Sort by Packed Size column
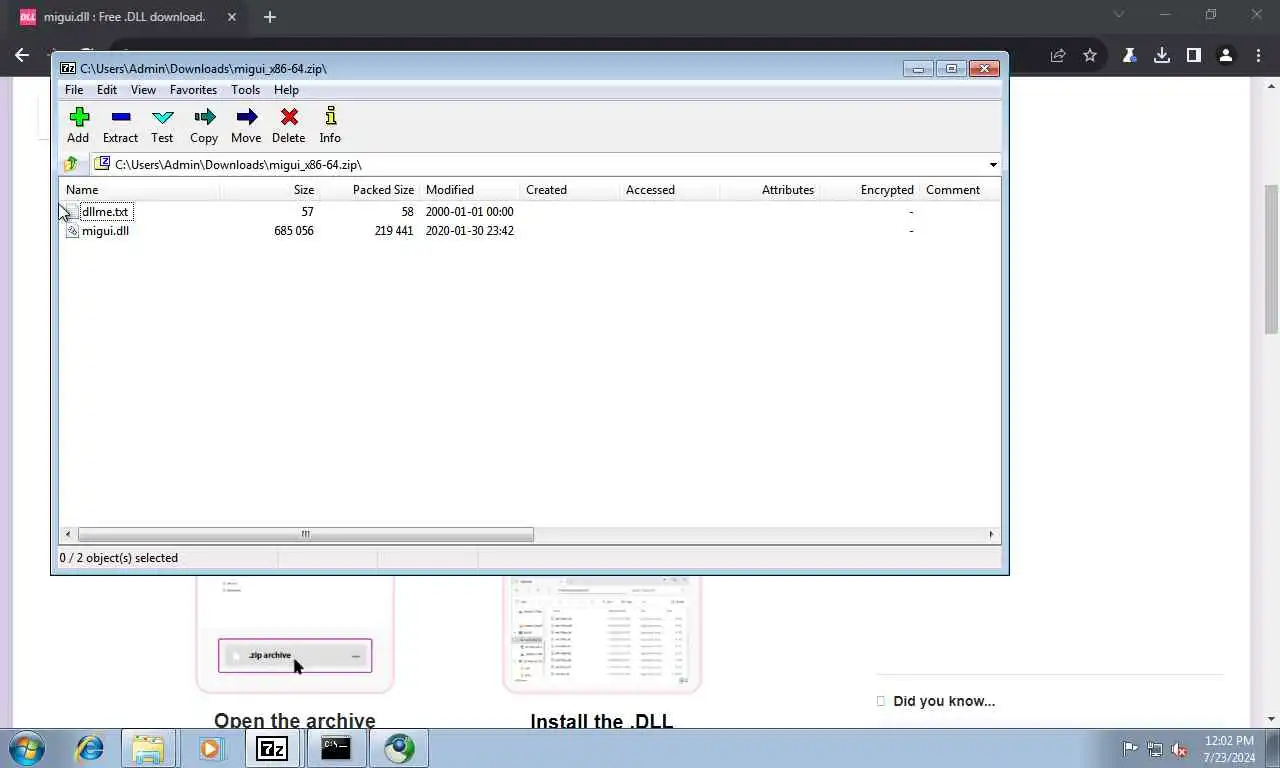Viewport: 1280px width, 768px height. pos(370,190)
